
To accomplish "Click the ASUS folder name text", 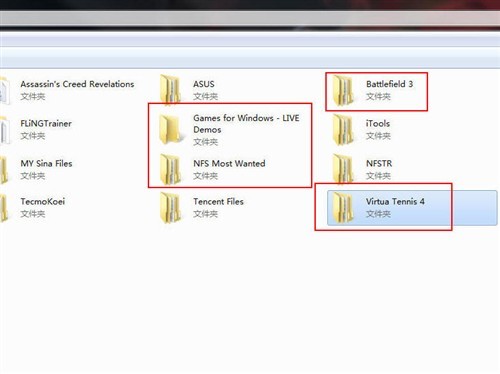I will tap(204, 84).
